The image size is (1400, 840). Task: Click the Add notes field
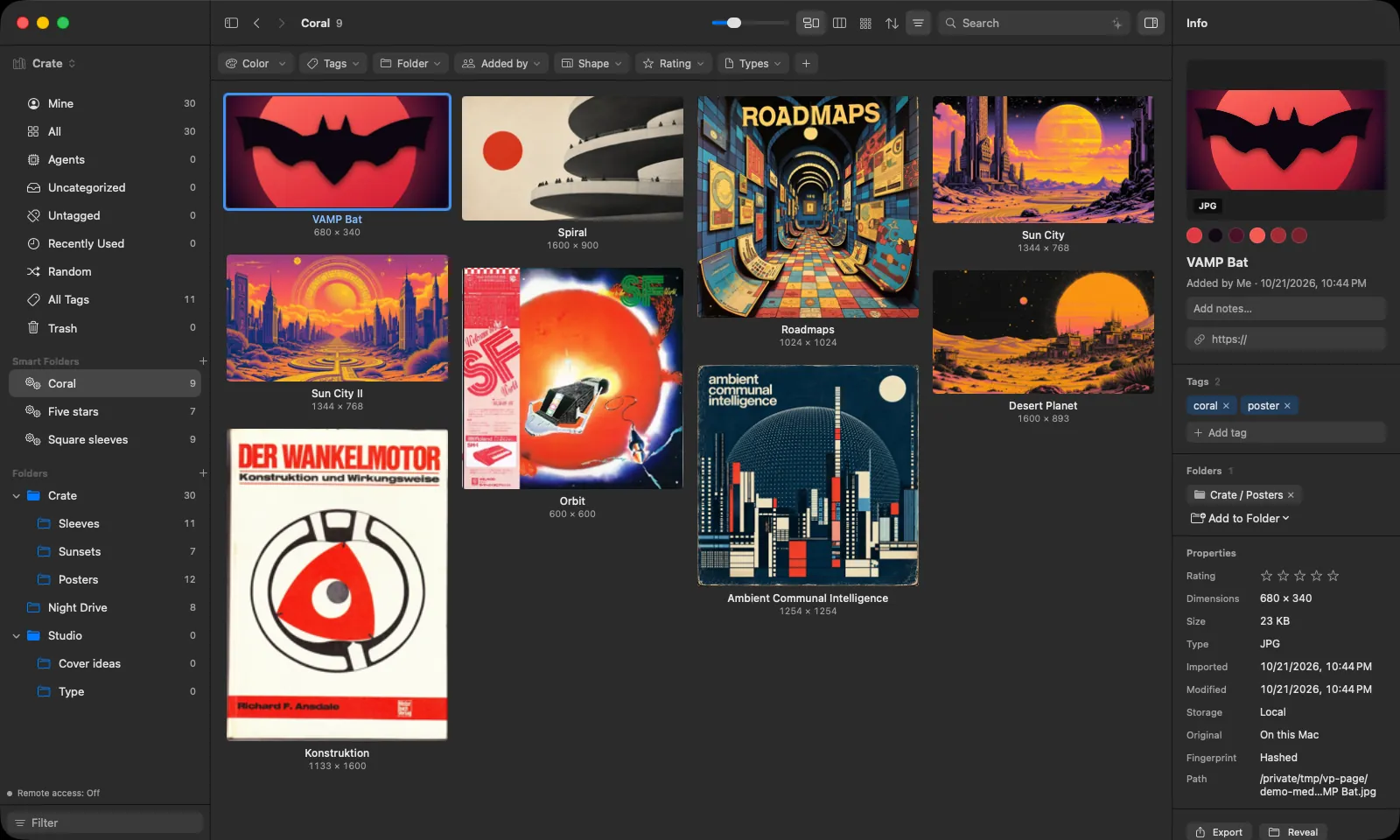(1285, 308)
